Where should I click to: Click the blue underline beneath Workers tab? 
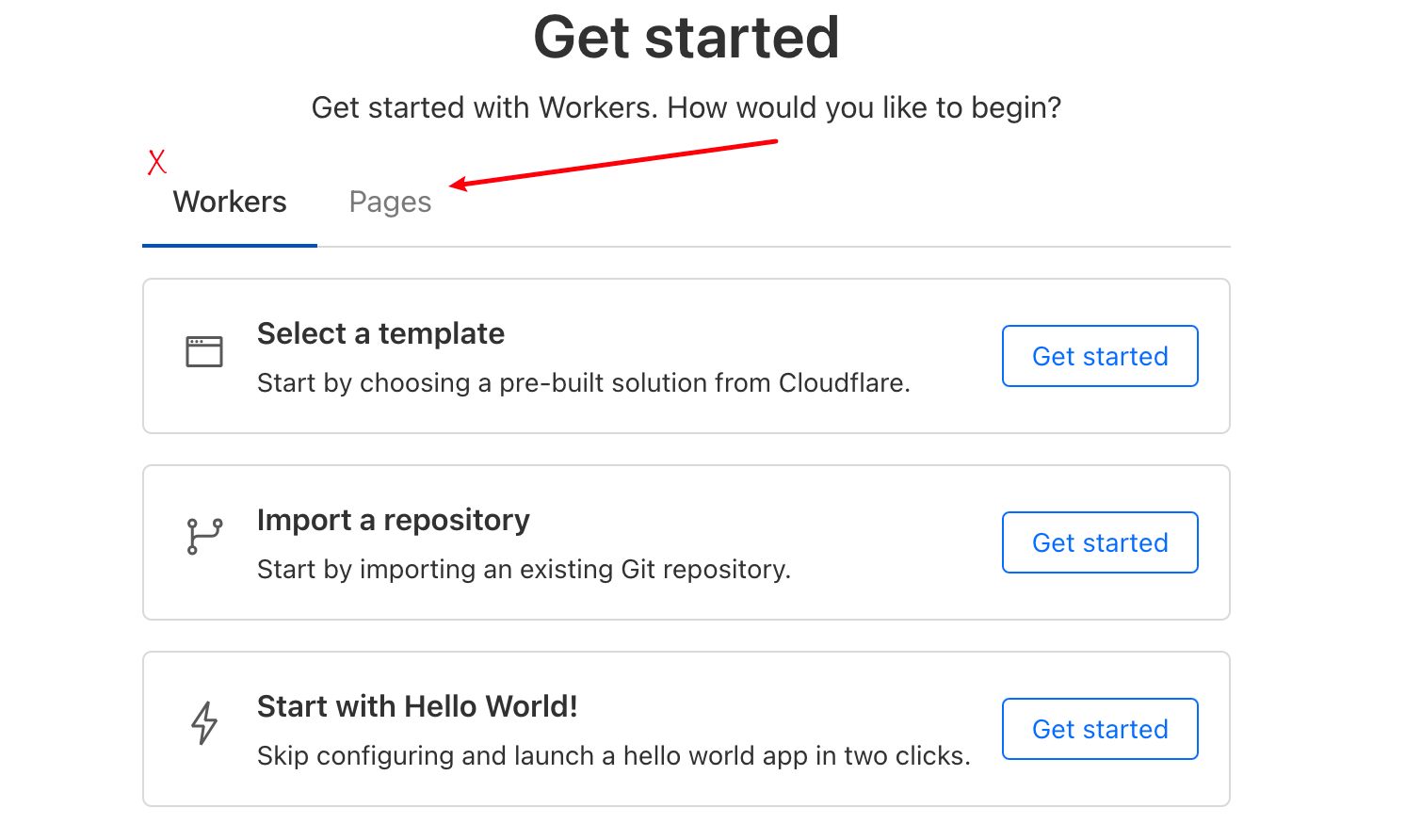230,246
